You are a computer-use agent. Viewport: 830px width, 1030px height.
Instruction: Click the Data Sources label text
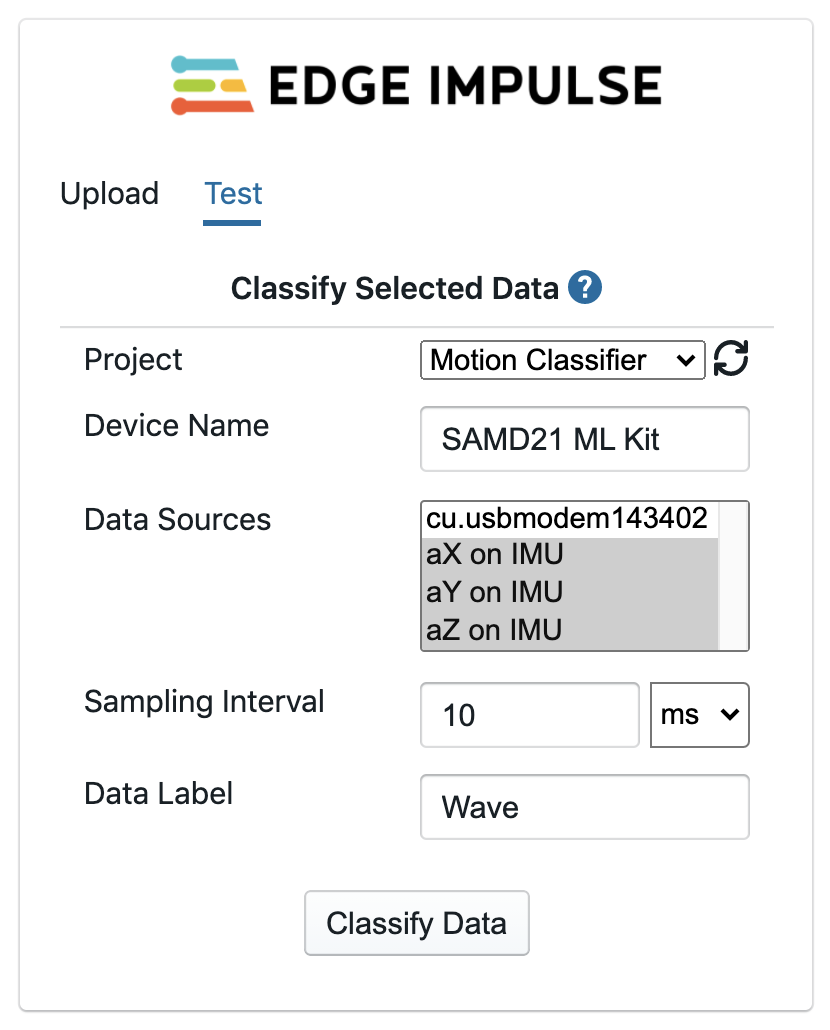coord(177,520)
